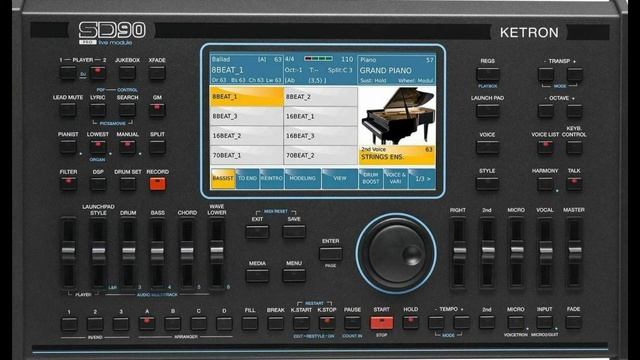Image resolution: width=640 pixels, height=360 pixels.
Task: Raise the octave with Octave plus
Action: click(574, 111)
